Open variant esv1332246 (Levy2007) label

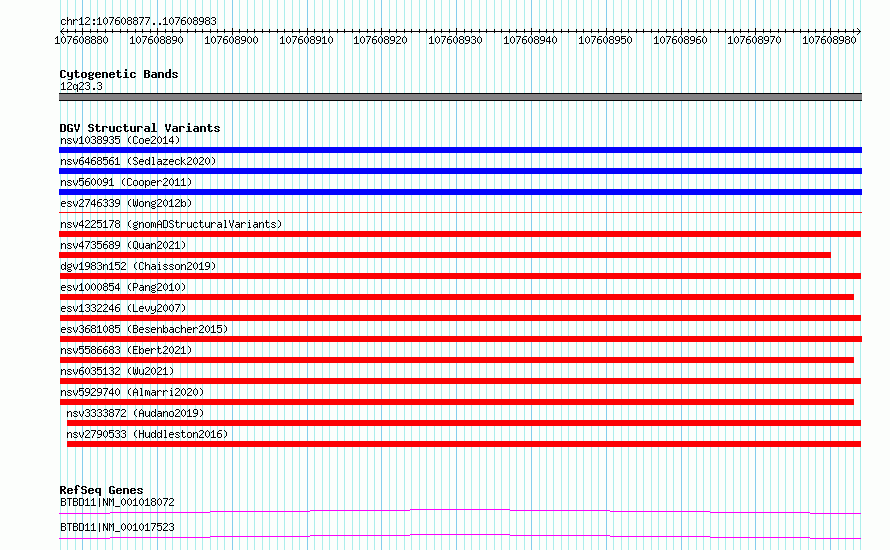click(x=123, y=308)
